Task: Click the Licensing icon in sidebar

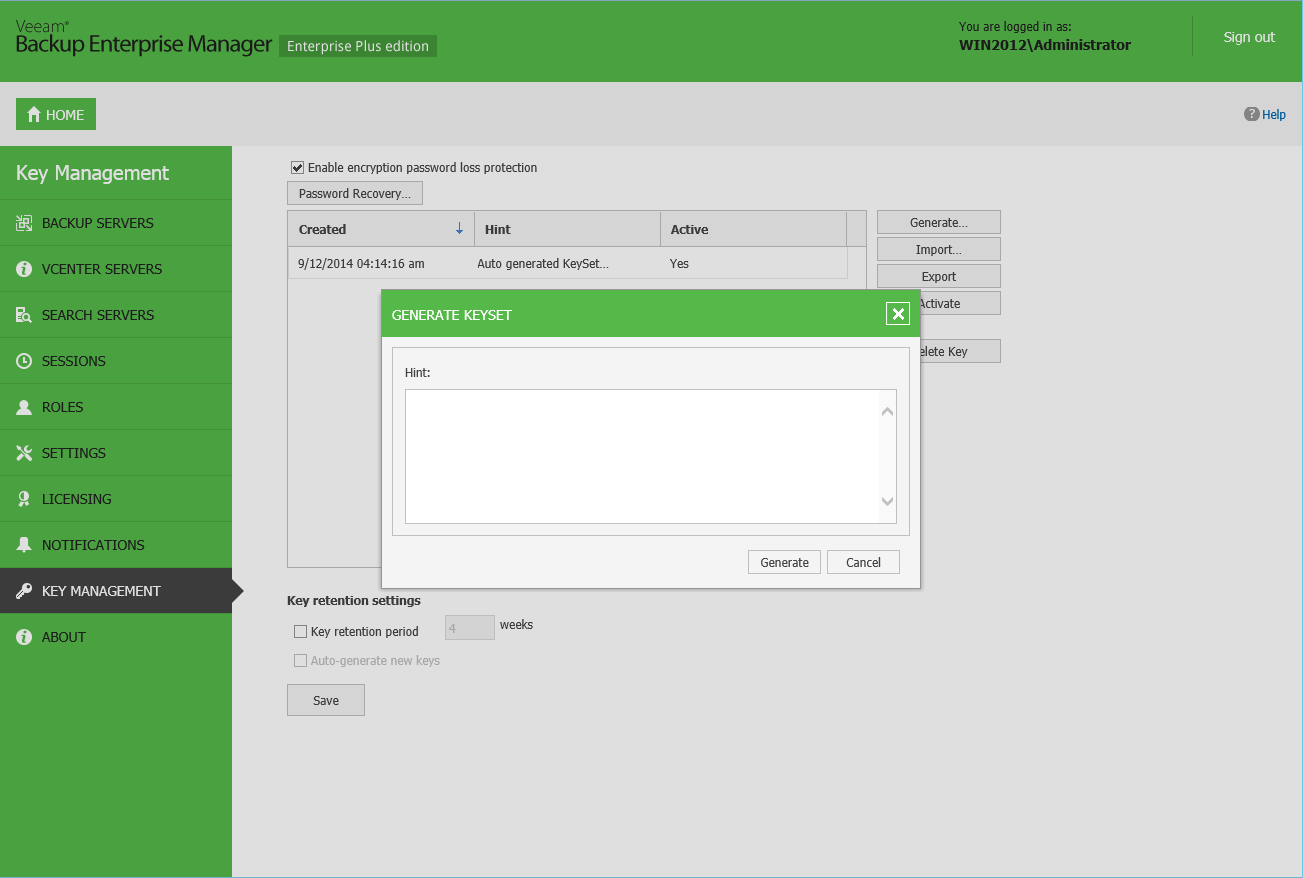Action: pyautogui.click(x=24, y=499)
